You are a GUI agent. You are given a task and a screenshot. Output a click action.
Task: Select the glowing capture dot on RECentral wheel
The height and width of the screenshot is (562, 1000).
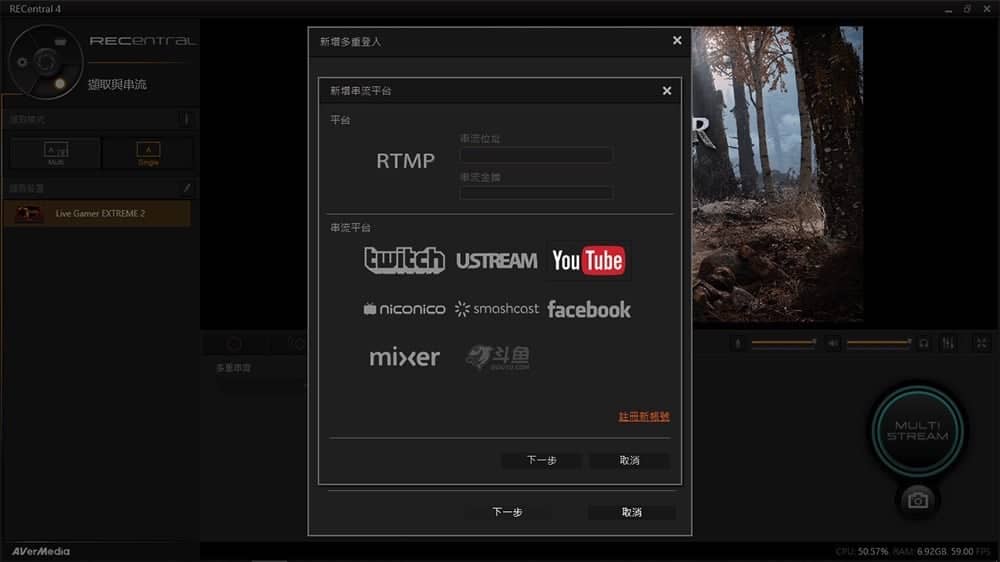(x=60, y=83)
